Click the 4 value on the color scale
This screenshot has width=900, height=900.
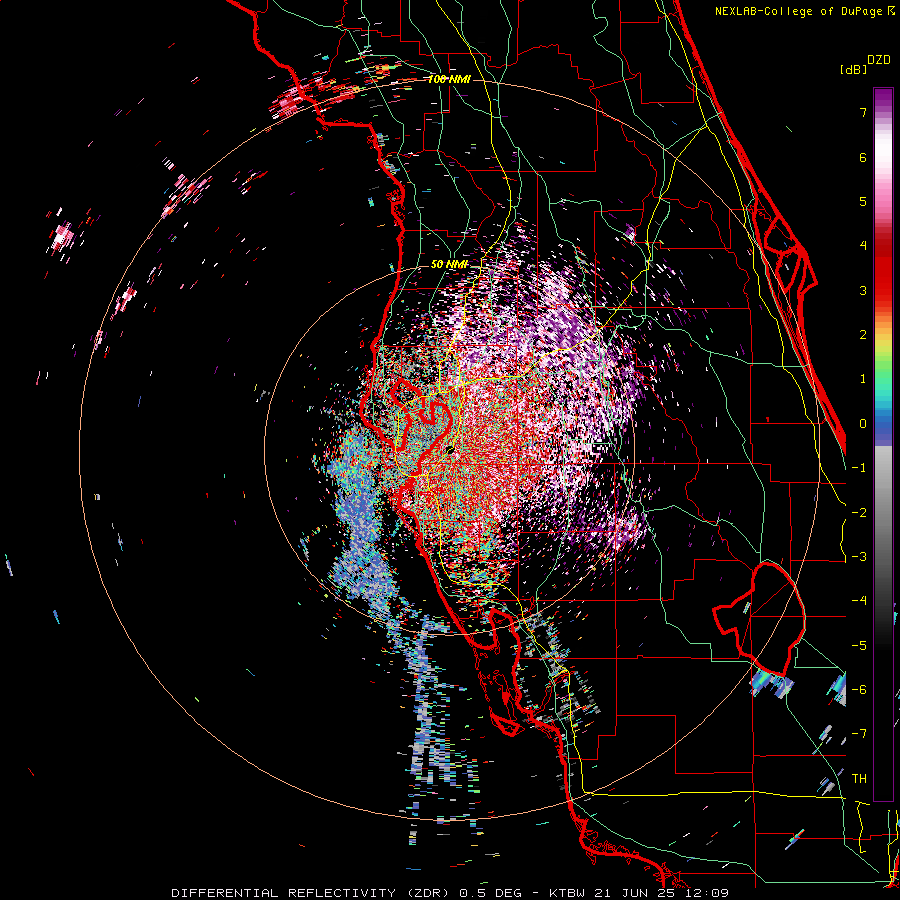point(863,246)
